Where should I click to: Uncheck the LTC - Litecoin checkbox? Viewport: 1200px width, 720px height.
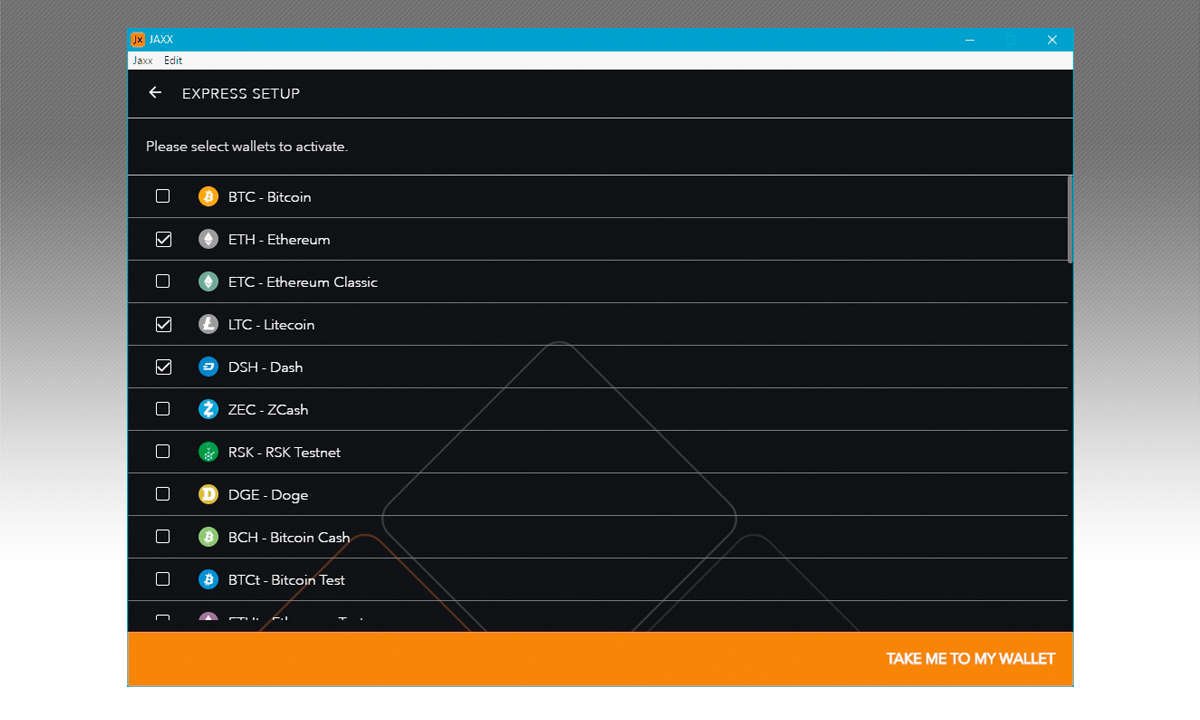163,324
